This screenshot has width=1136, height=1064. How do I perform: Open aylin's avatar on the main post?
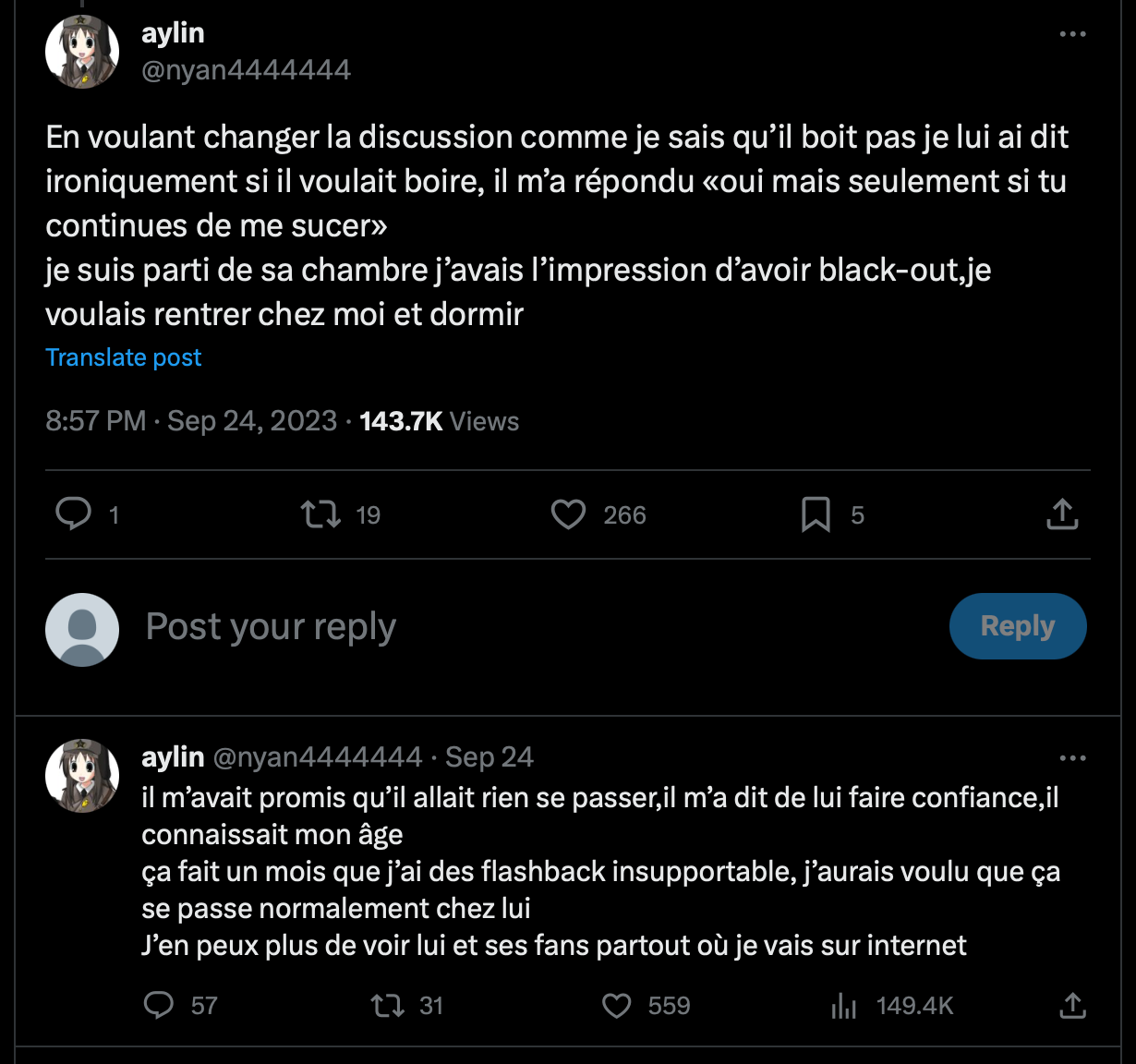[x=82, y=52]
